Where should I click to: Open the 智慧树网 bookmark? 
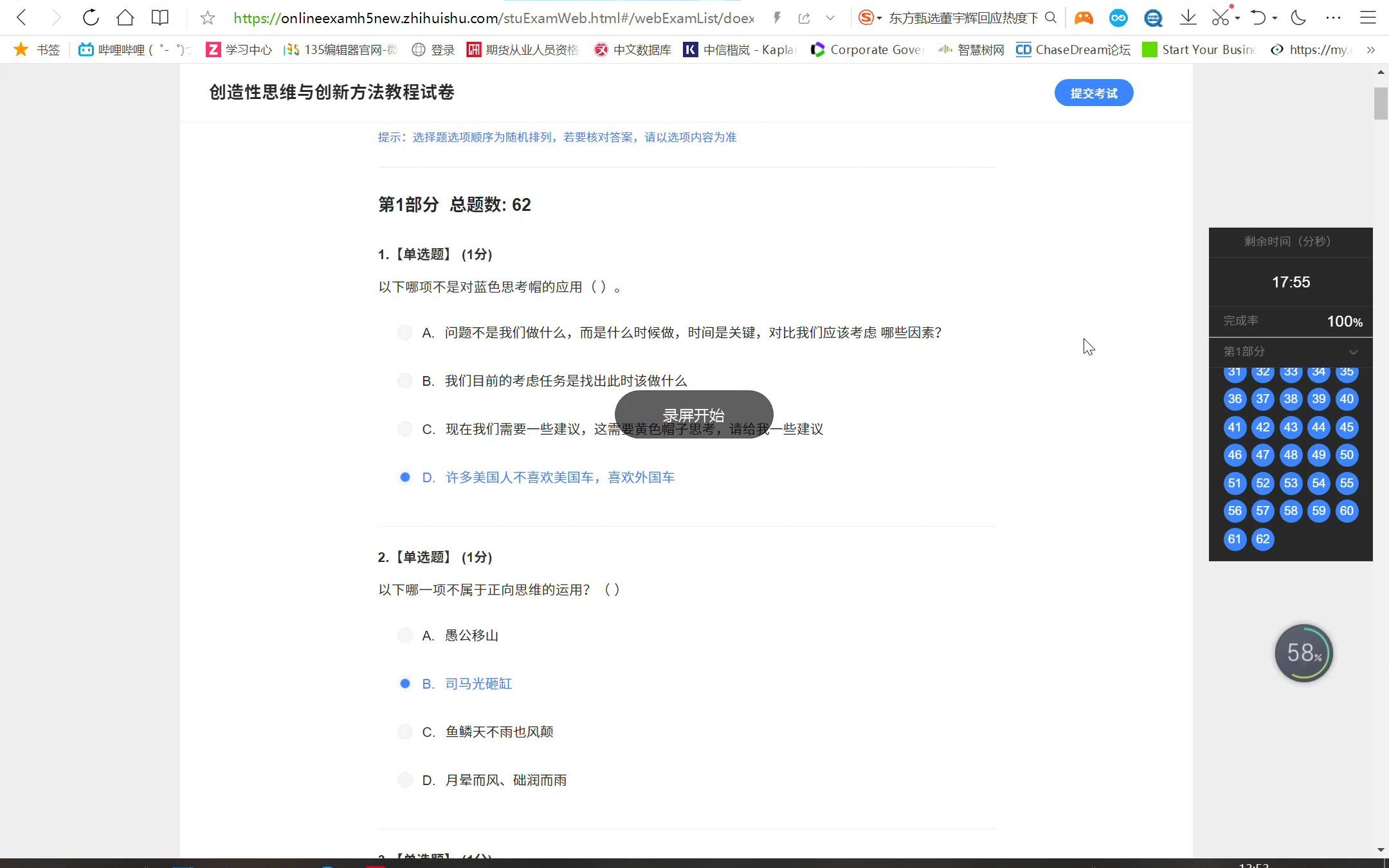coord(970,50)
